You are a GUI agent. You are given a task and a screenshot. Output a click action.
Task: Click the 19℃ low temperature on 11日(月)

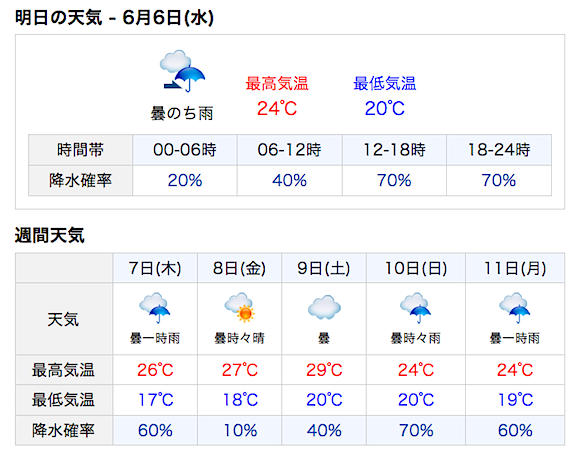click(x=515, y=400)
